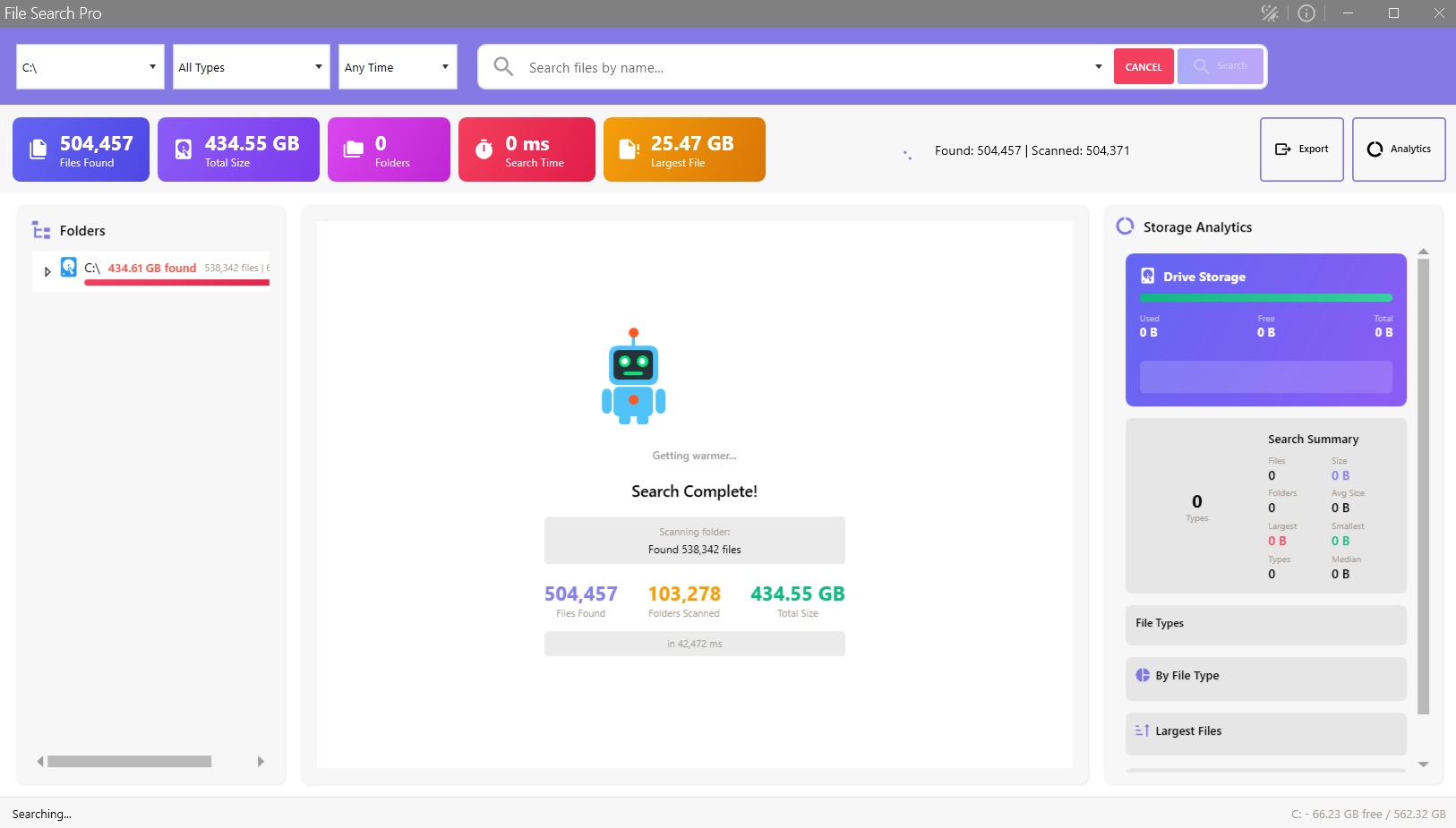Image resolution: width=1456 pixels, height=828 pixels.
Task: Click the magnifier icon in search box
Action: pos(503,67)
